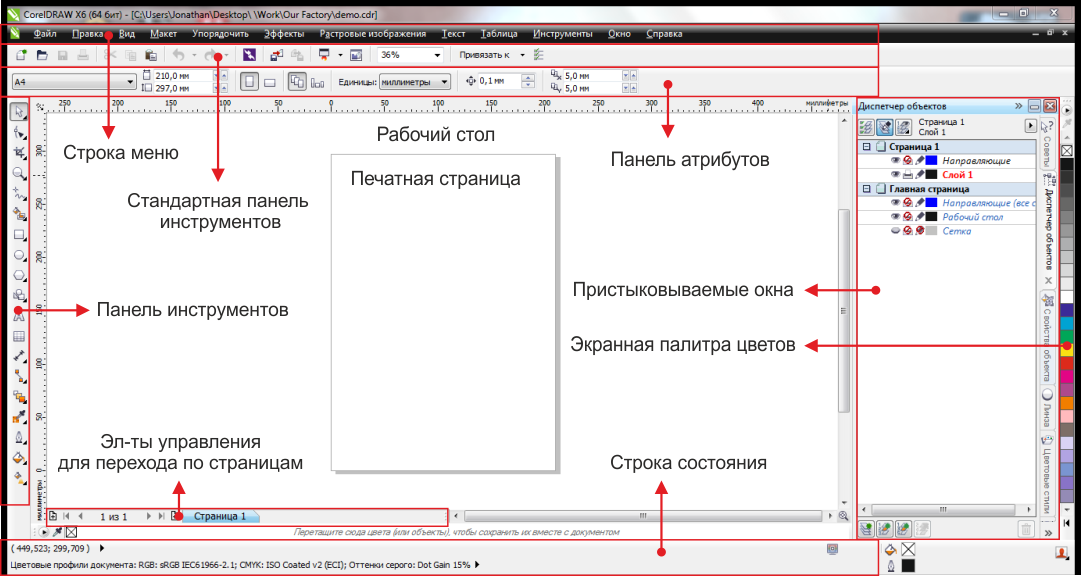Click the New document icon
The width and height of the screenshot is (1081, 576).
pos(21,55)
